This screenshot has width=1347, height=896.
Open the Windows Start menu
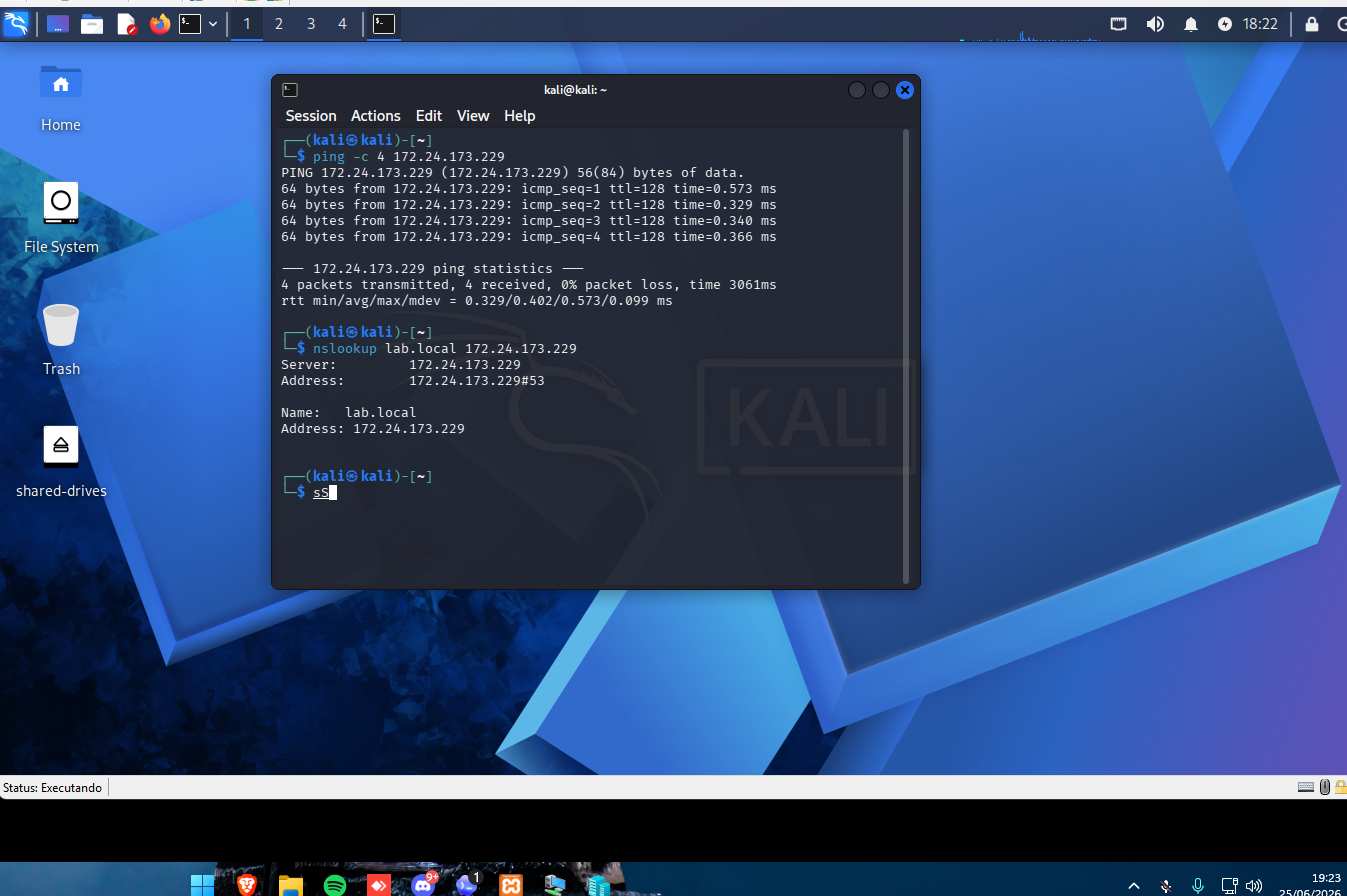click(x=202, y=884)
